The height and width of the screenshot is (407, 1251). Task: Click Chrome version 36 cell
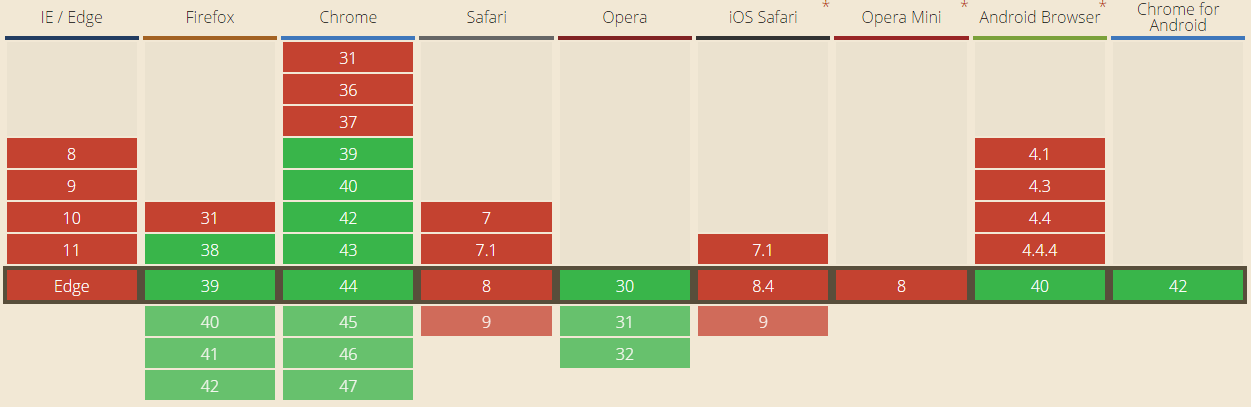(348, 90)
